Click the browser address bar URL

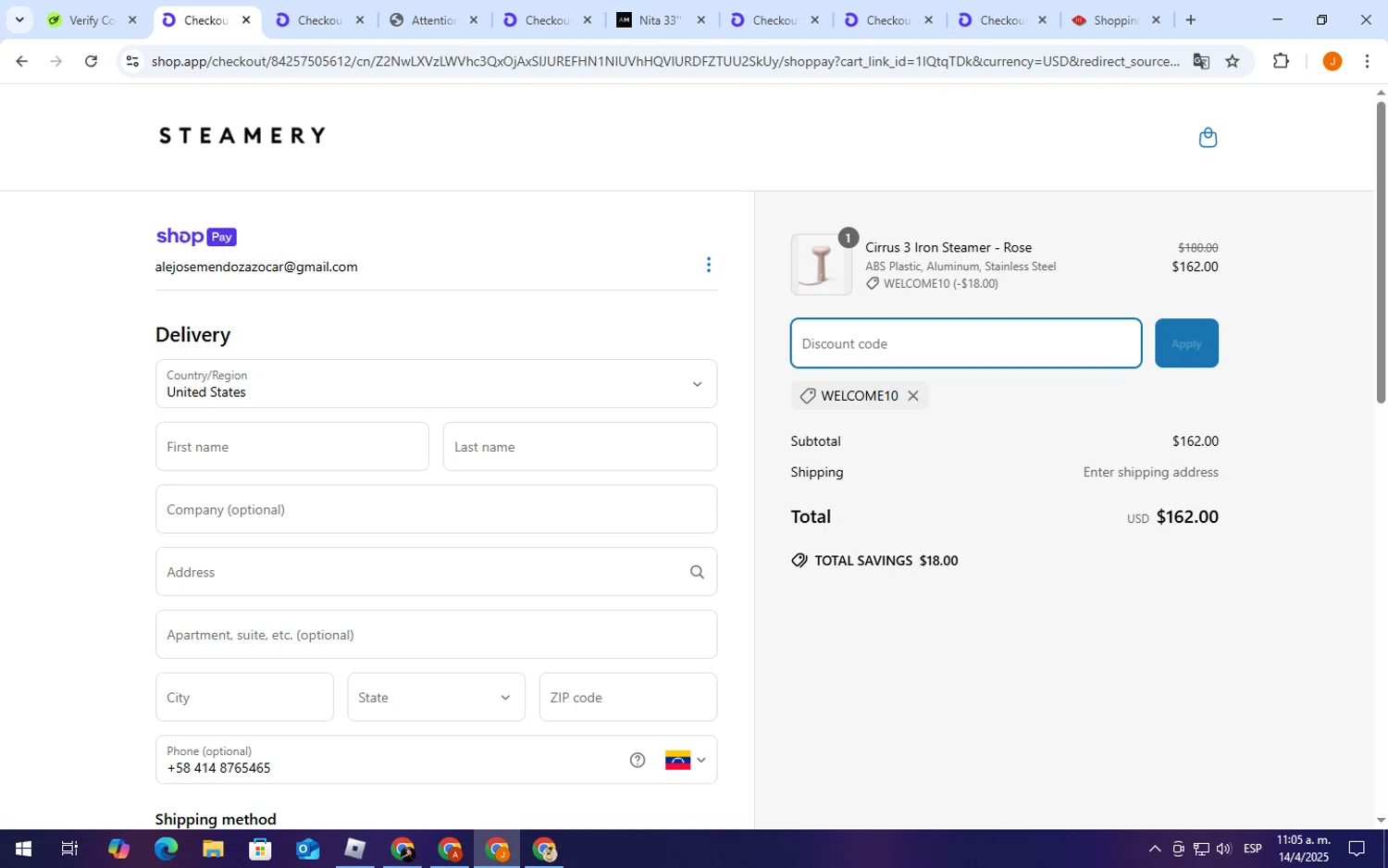pyautogui.click(x=665, y=61)
